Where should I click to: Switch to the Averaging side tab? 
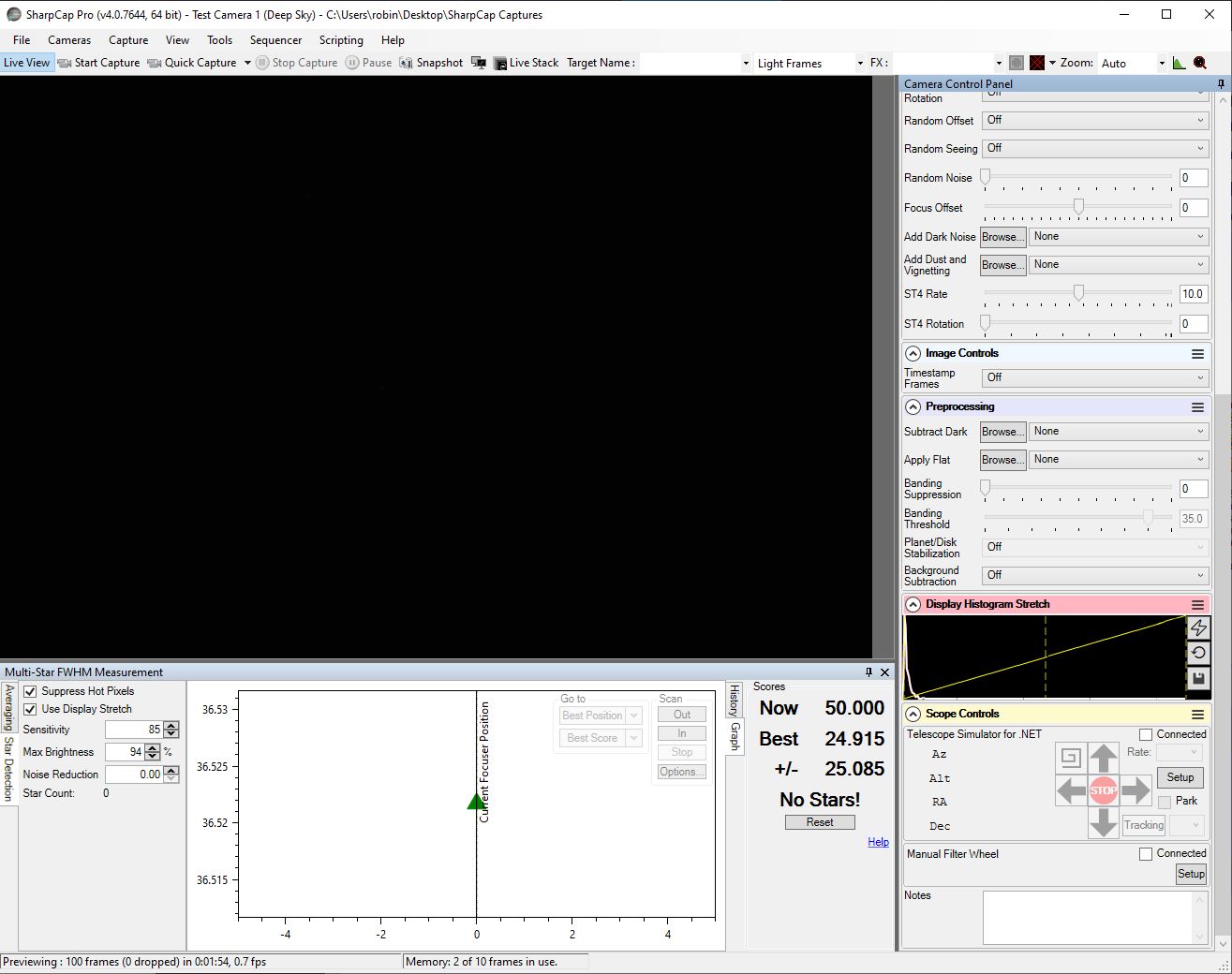coord(8,707)
